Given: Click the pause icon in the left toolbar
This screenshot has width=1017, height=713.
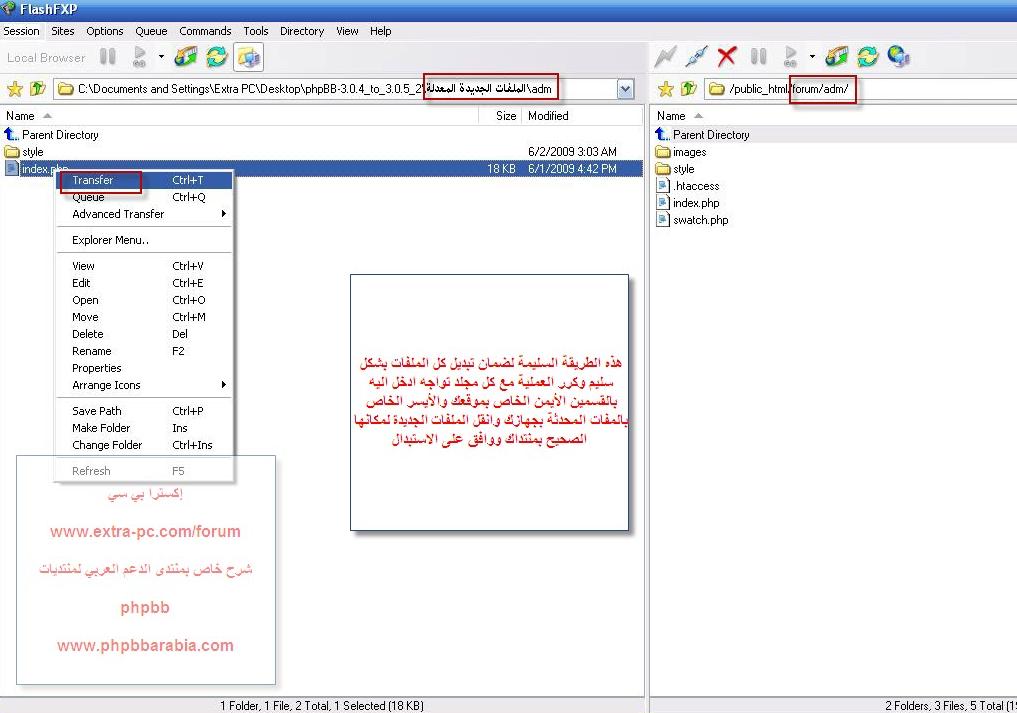Looking at the screenshot, I should [x=108, y=57].
